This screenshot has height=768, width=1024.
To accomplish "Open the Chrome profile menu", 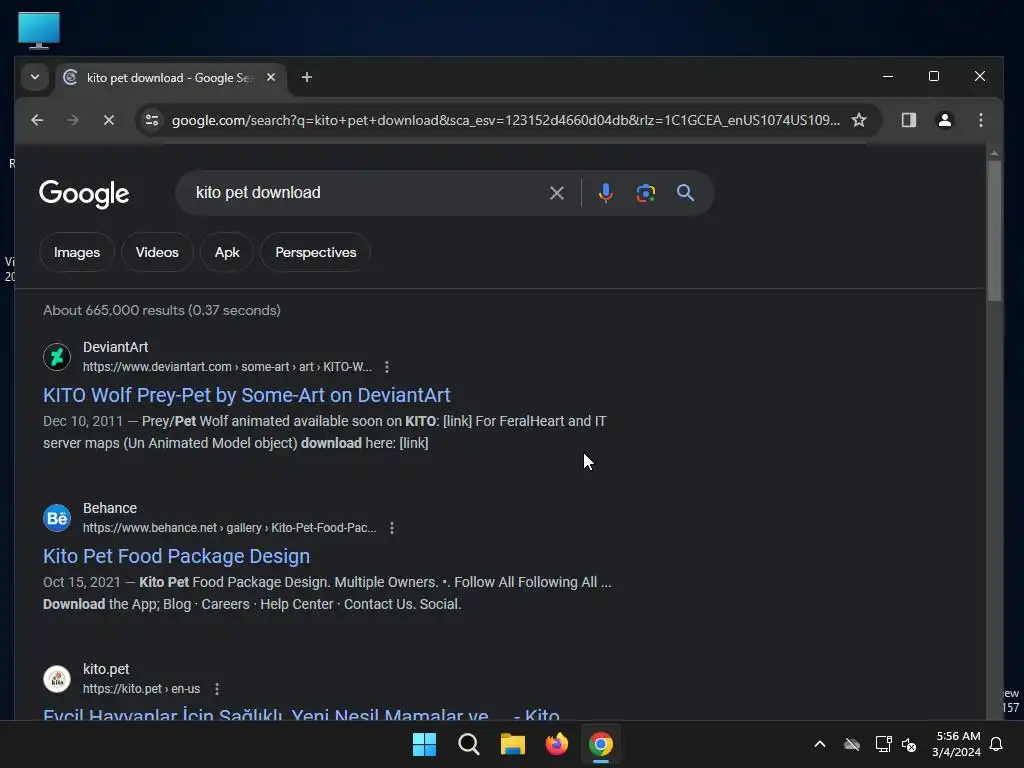I will click(x=944, y=120).
